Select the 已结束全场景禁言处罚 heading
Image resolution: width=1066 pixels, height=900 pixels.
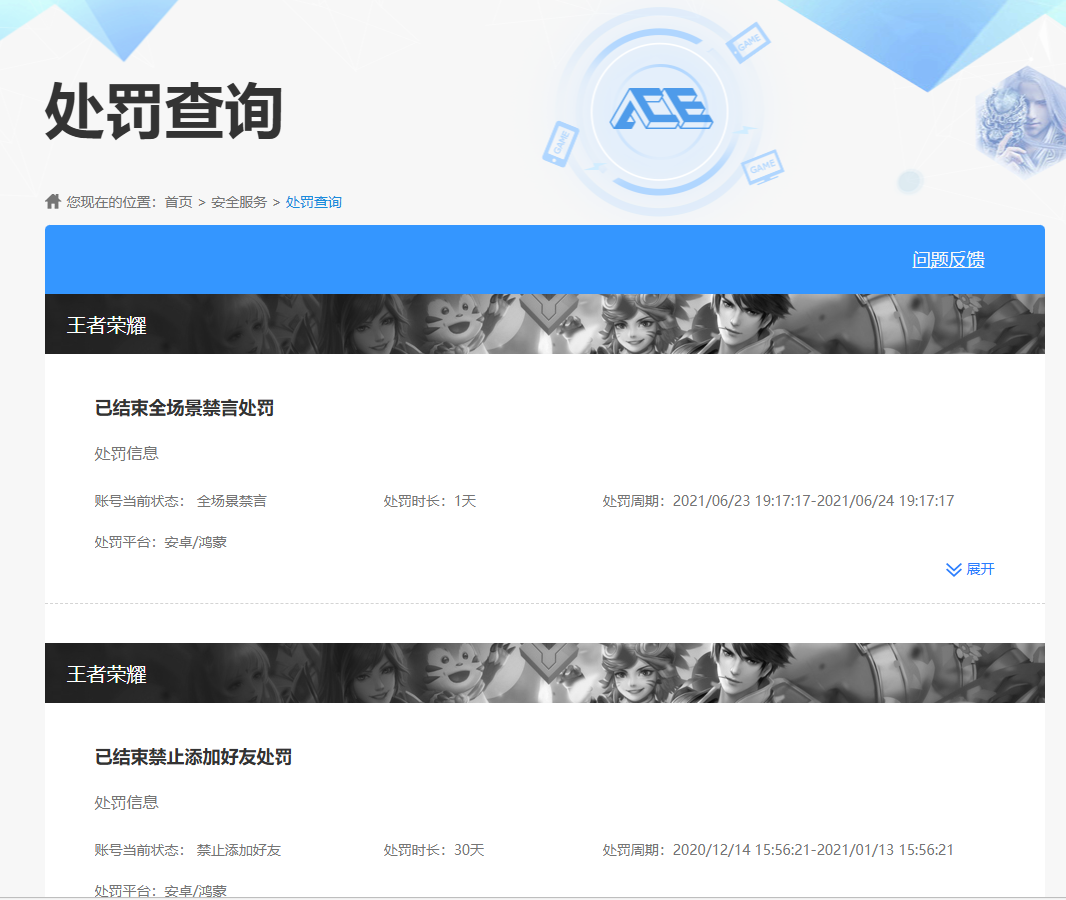point(184,408)
